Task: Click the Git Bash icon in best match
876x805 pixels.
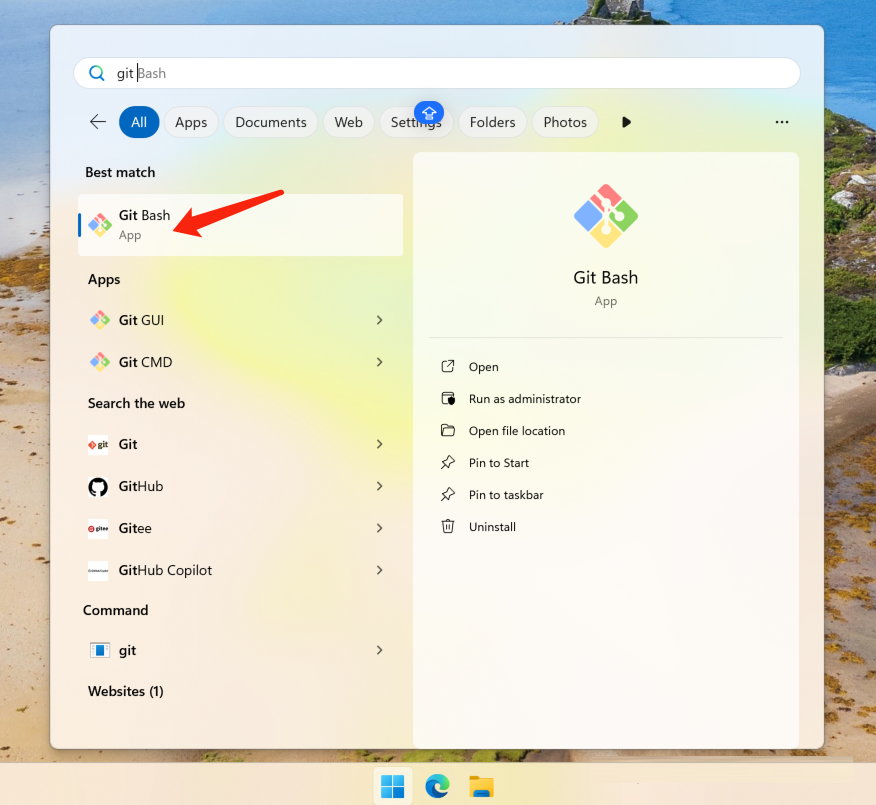Action: [x=100, y=225]
